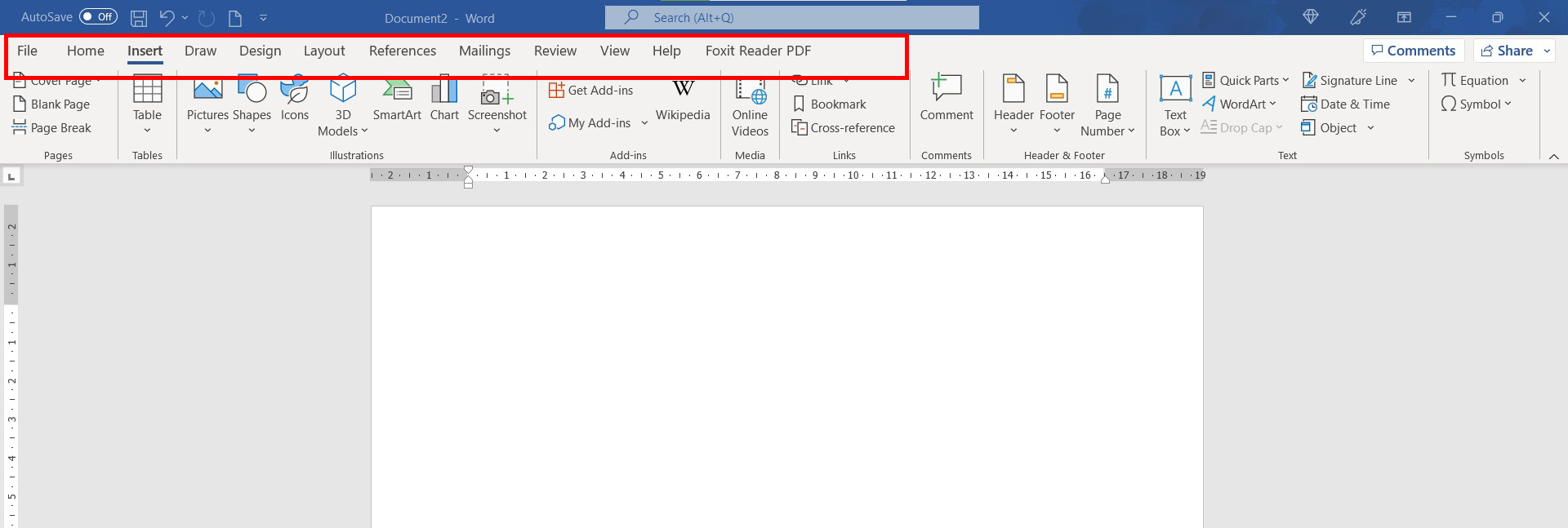Insert a Table

point(147,106)
